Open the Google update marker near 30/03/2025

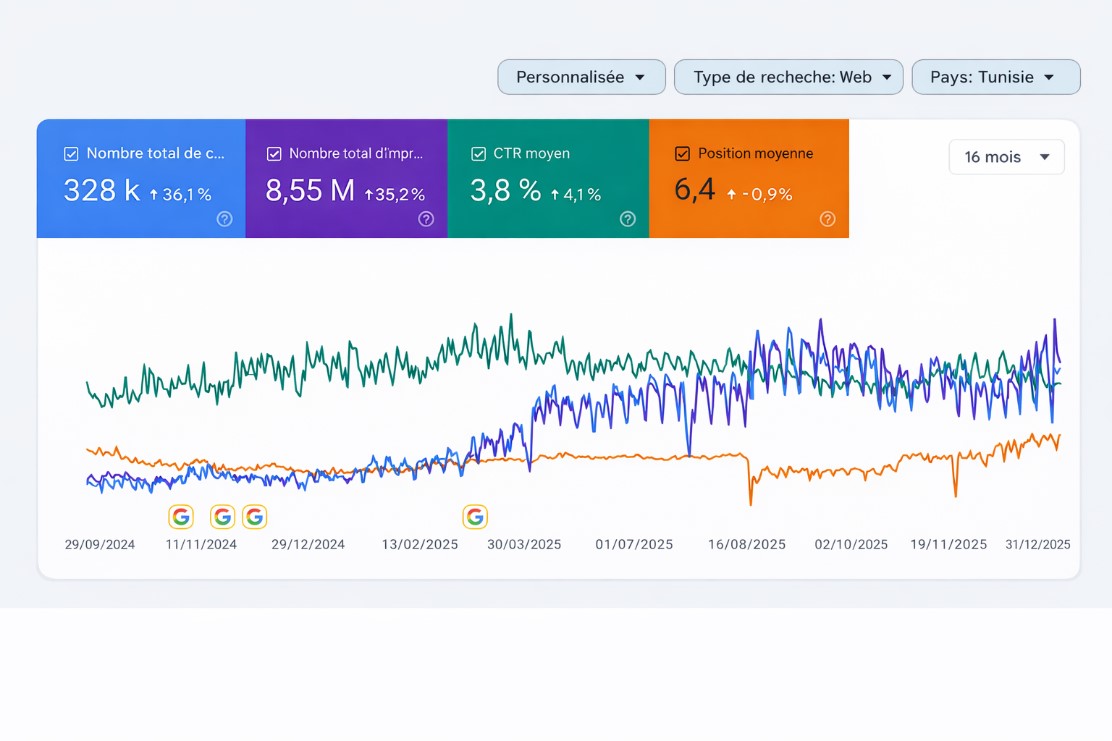(x=475, y=516)
